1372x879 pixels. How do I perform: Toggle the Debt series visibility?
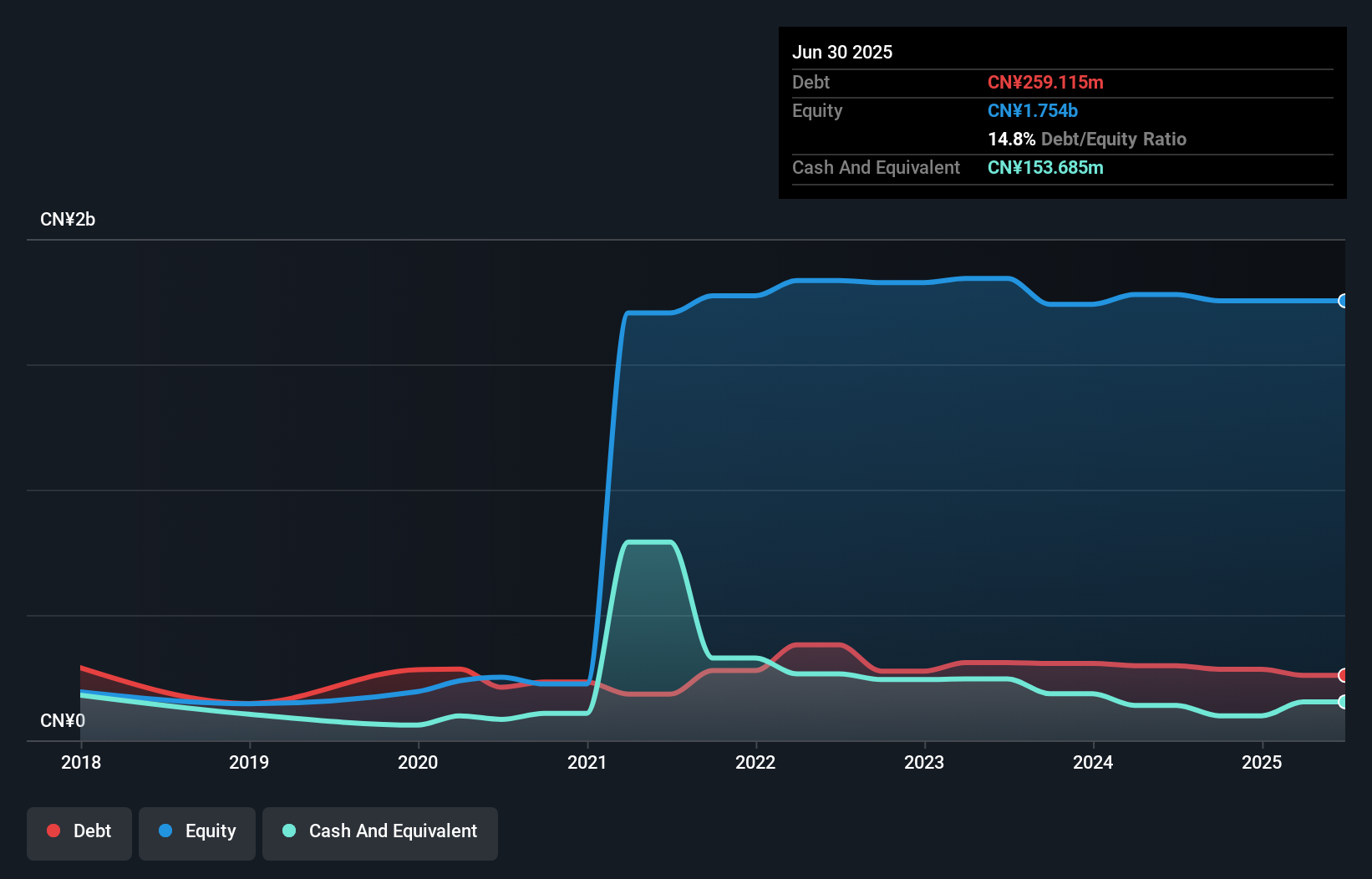pyautogui.click(x=79, y=832)
